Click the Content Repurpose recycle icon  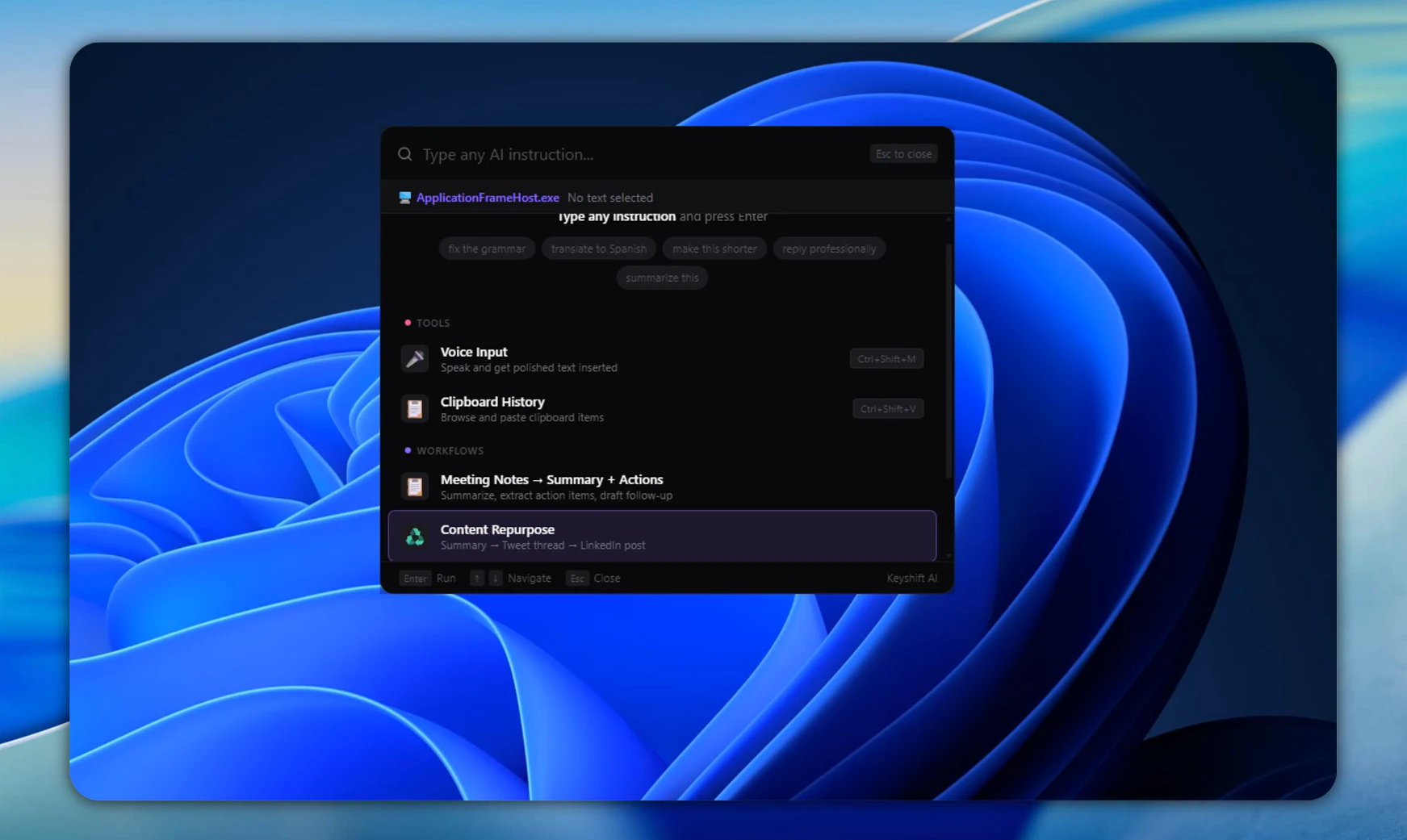click(x=415, y=537)
